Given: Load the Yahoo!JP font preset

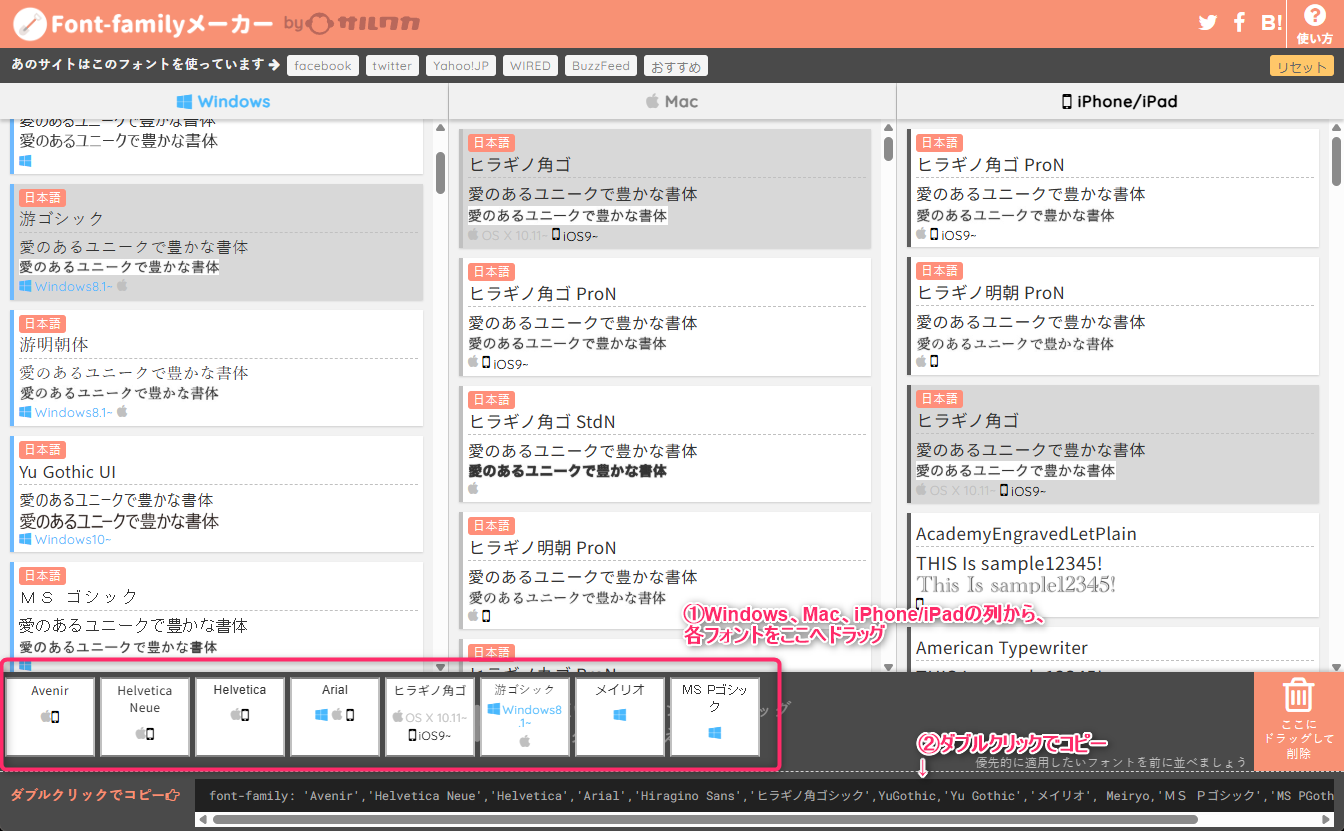Looking at the screenshot, I should click(x=460, y=66).
